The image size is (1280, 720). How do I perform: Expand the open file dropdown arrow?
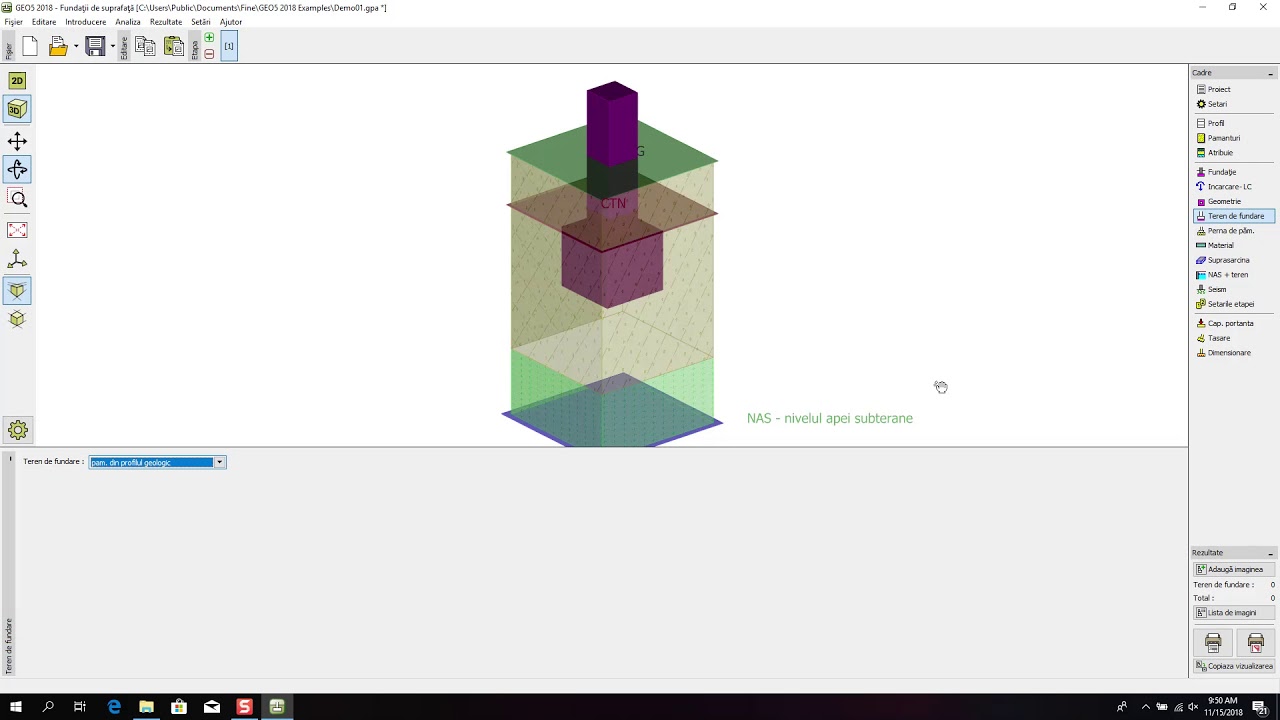pos(76,46)
